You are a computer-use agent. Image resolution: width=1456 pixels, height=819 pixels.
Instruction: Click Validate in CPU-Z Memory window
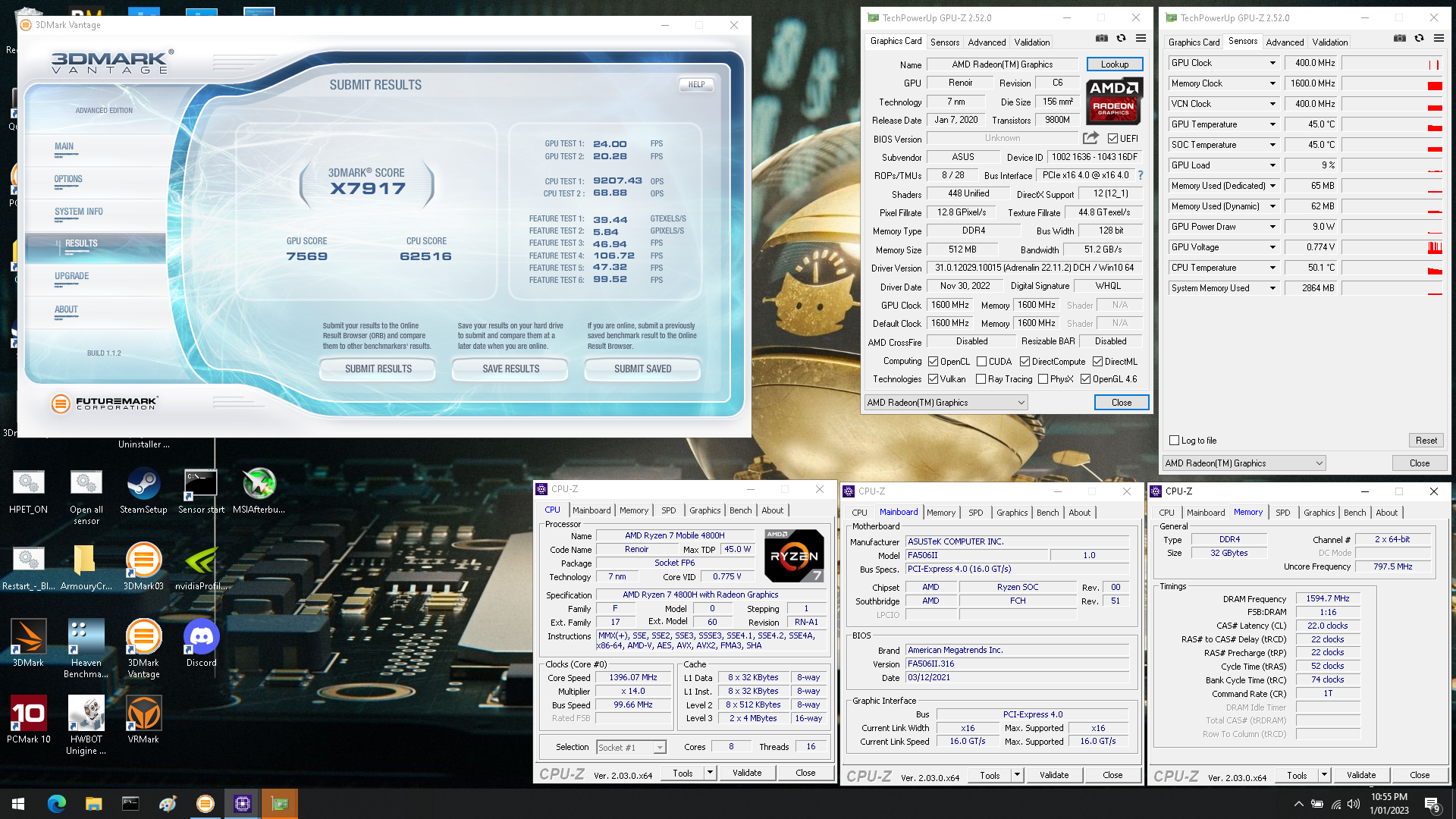click(x=1360, y=775)
